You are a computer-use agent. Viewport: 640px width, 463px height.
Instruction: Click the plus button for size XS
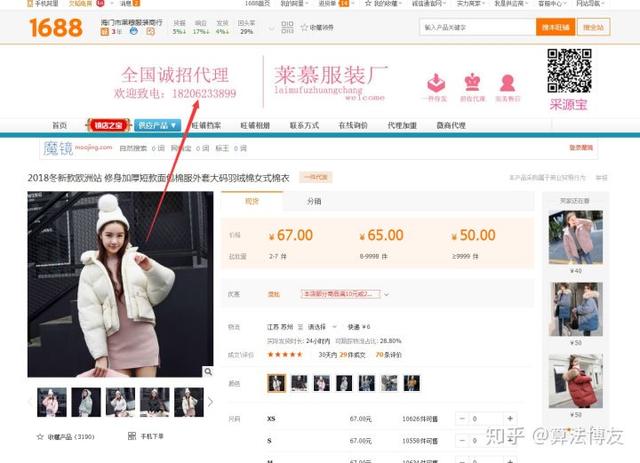(x=510, y=418)
